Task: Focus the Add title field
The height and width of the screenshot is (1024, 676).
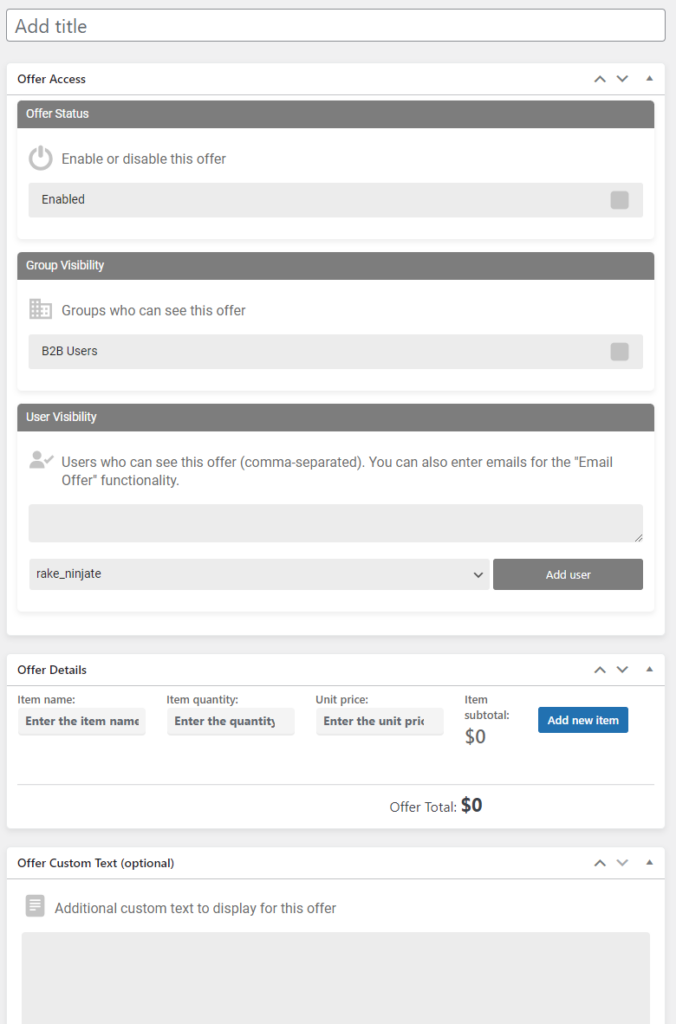Action: pos(336,26)
